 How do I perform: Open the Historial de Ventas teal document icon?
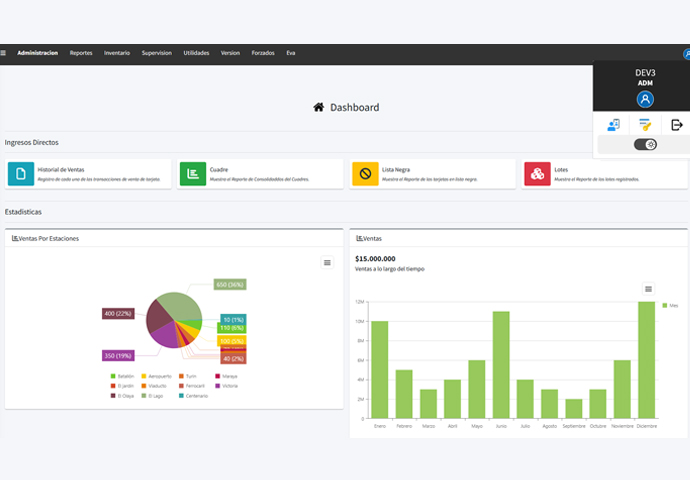coord(20,174)
